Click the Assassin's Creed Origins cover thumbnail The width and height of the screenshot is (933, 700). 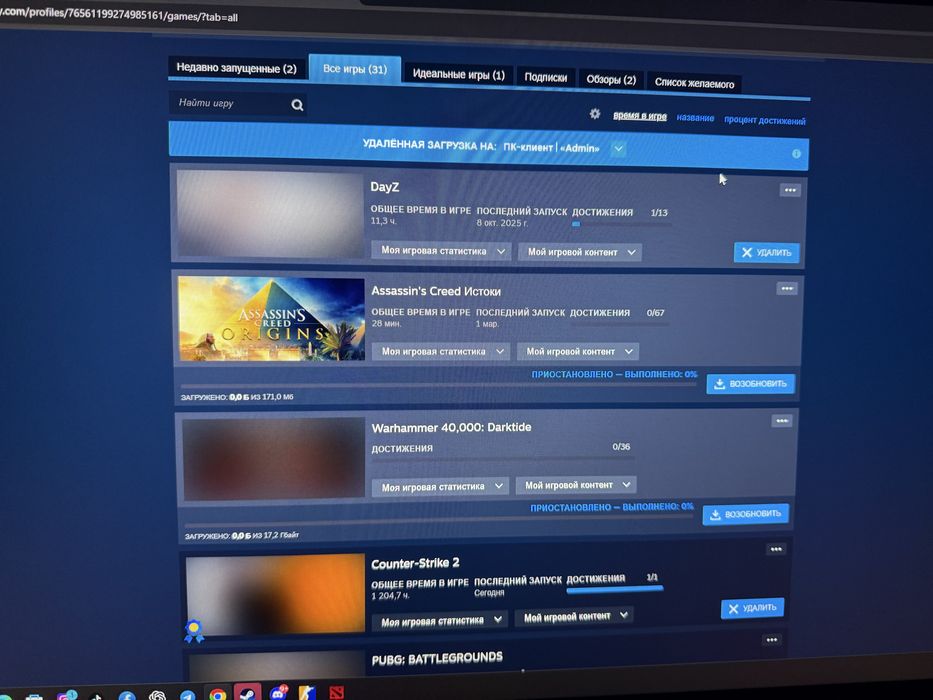point(271,318)
